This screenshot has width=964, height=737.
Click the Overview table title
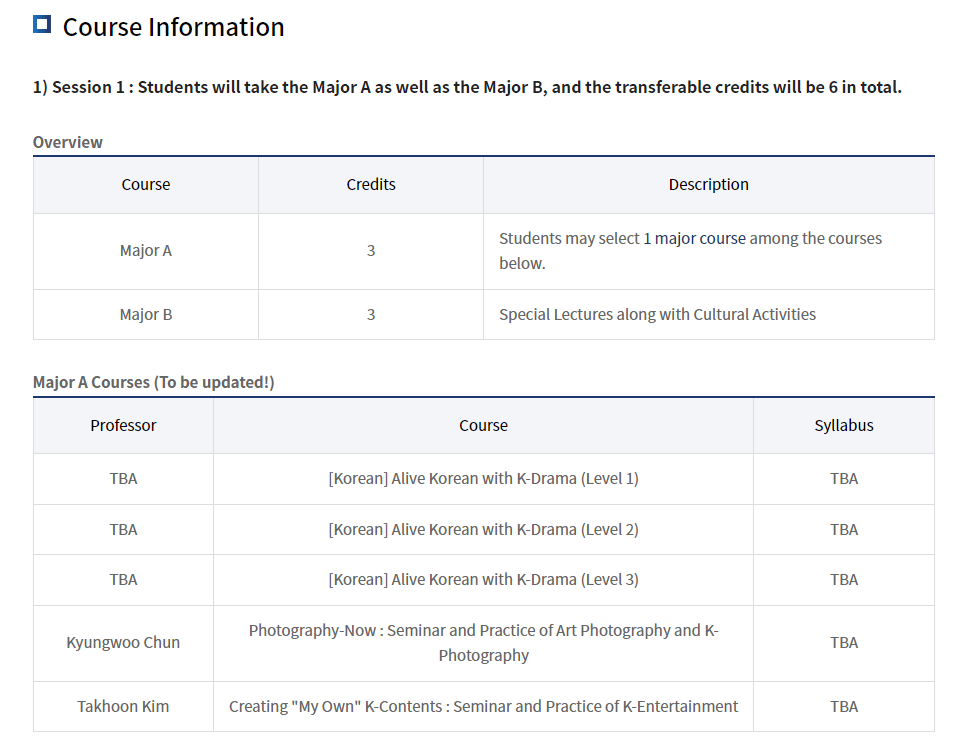(x=68, y=142)
